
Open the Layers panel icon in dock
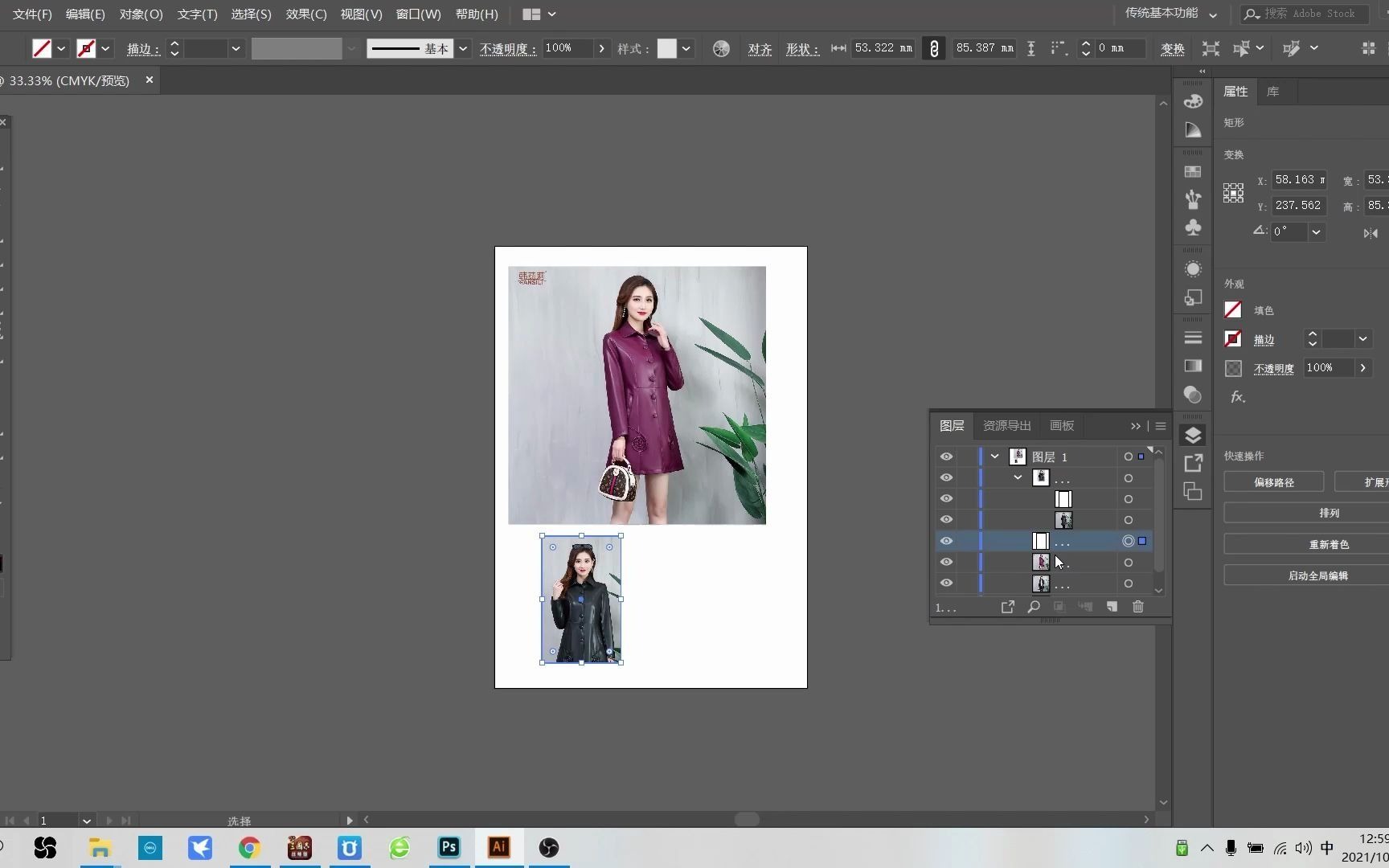(x=1193, y=435)
